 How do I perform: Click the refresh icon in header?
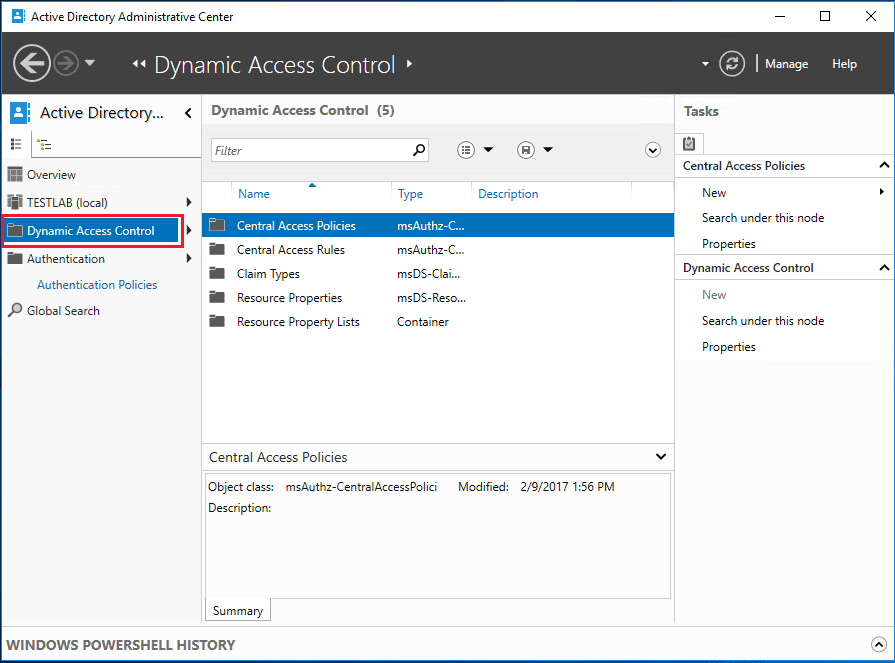pyautogui.click(x=733, y=64)
